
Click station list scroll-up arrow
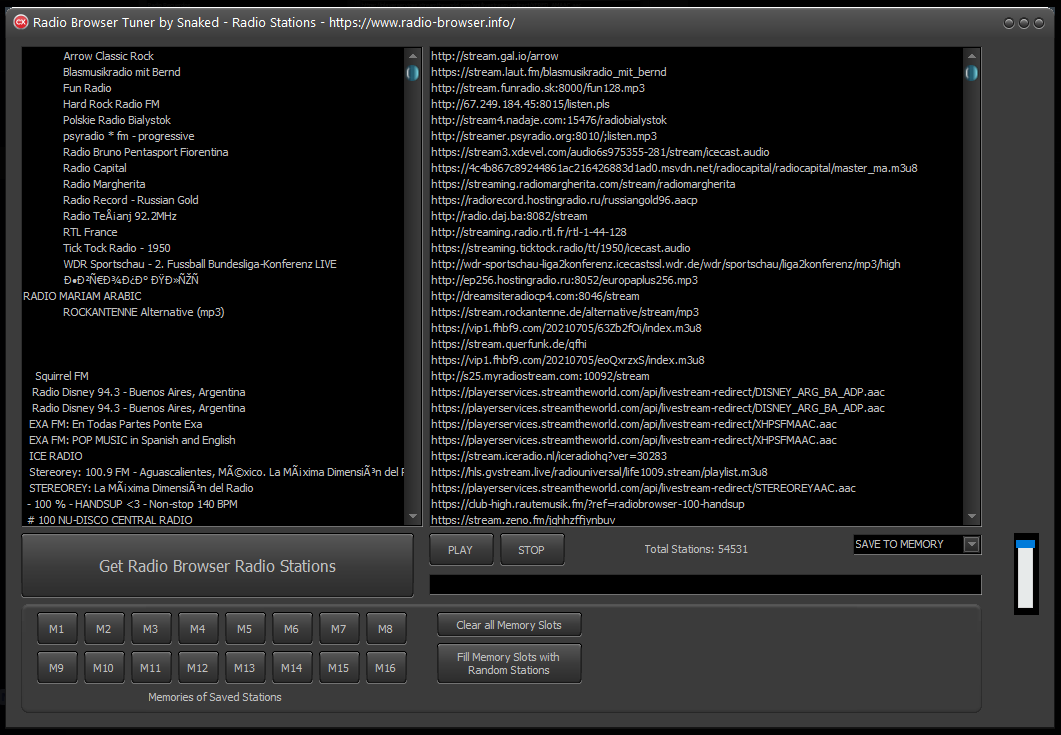point(413,55)
